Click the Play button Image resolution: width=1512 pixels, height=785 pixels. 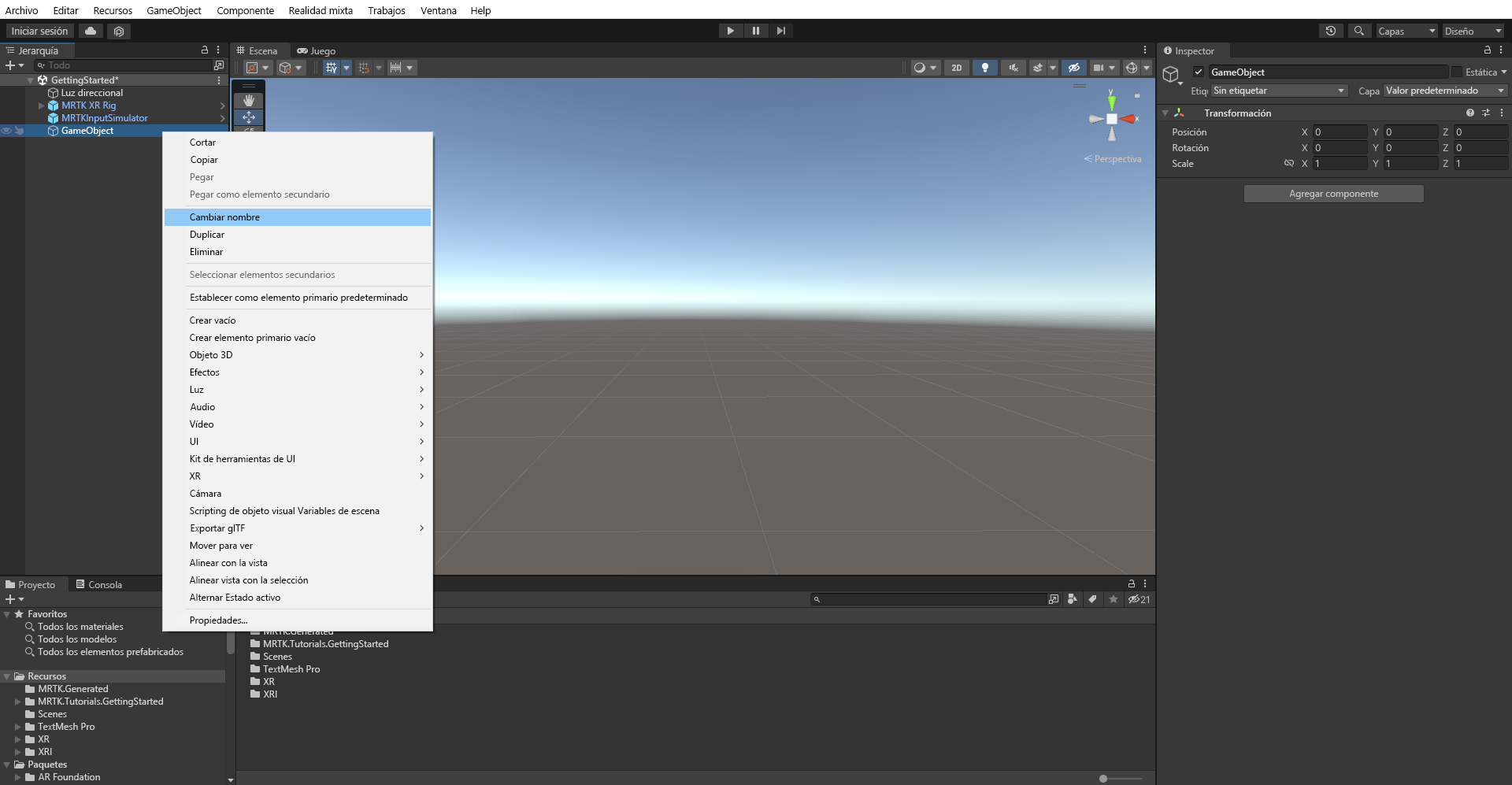tap(731, 31)
